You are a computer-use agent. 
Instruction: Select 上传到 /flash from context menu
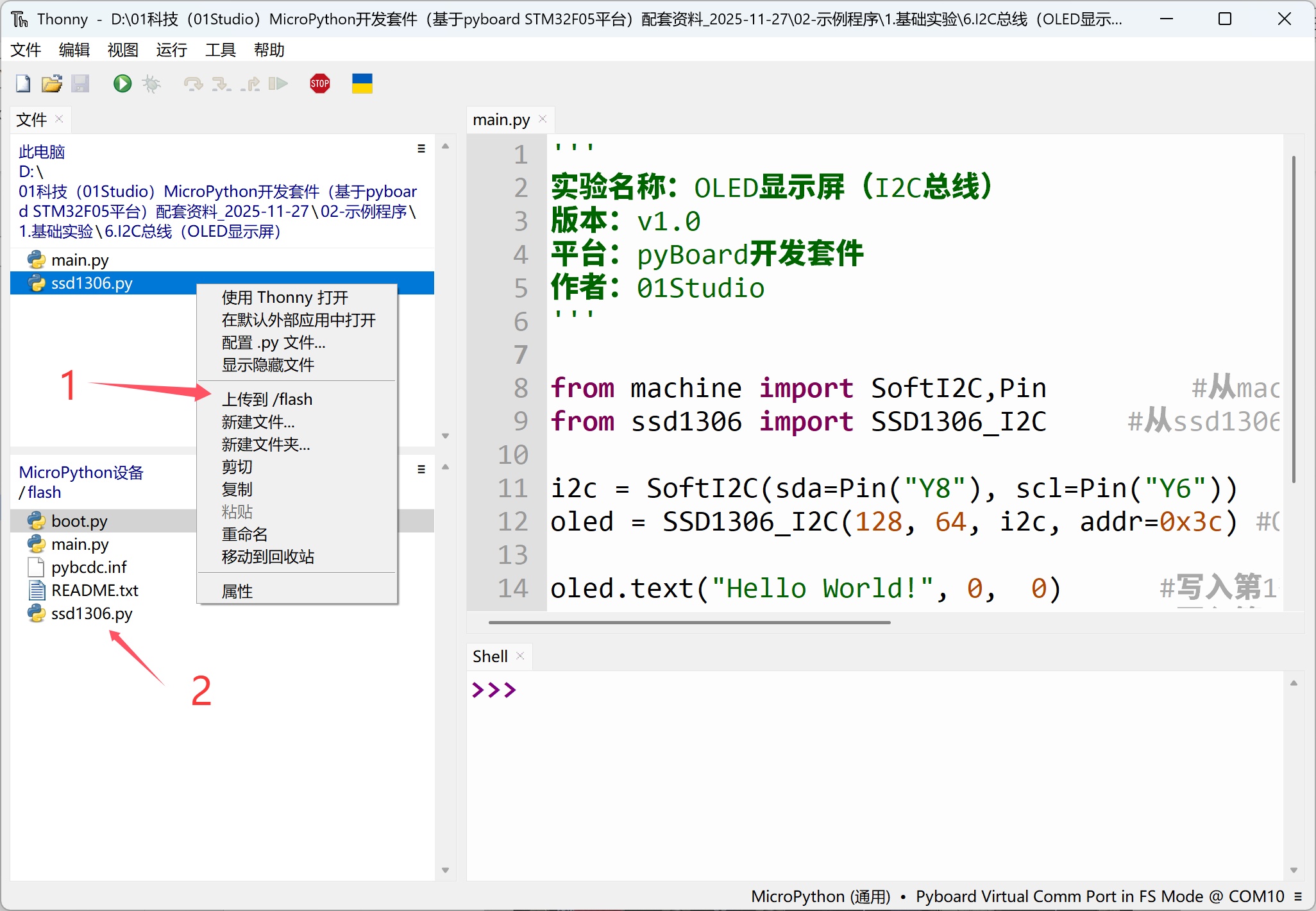(x=267, y=400)
